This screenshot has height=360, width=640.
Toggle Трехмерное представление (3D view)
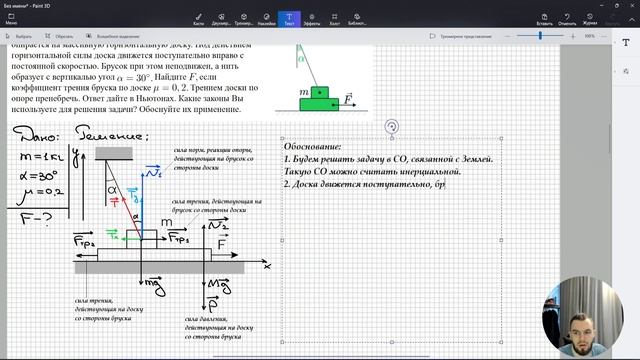461,36
